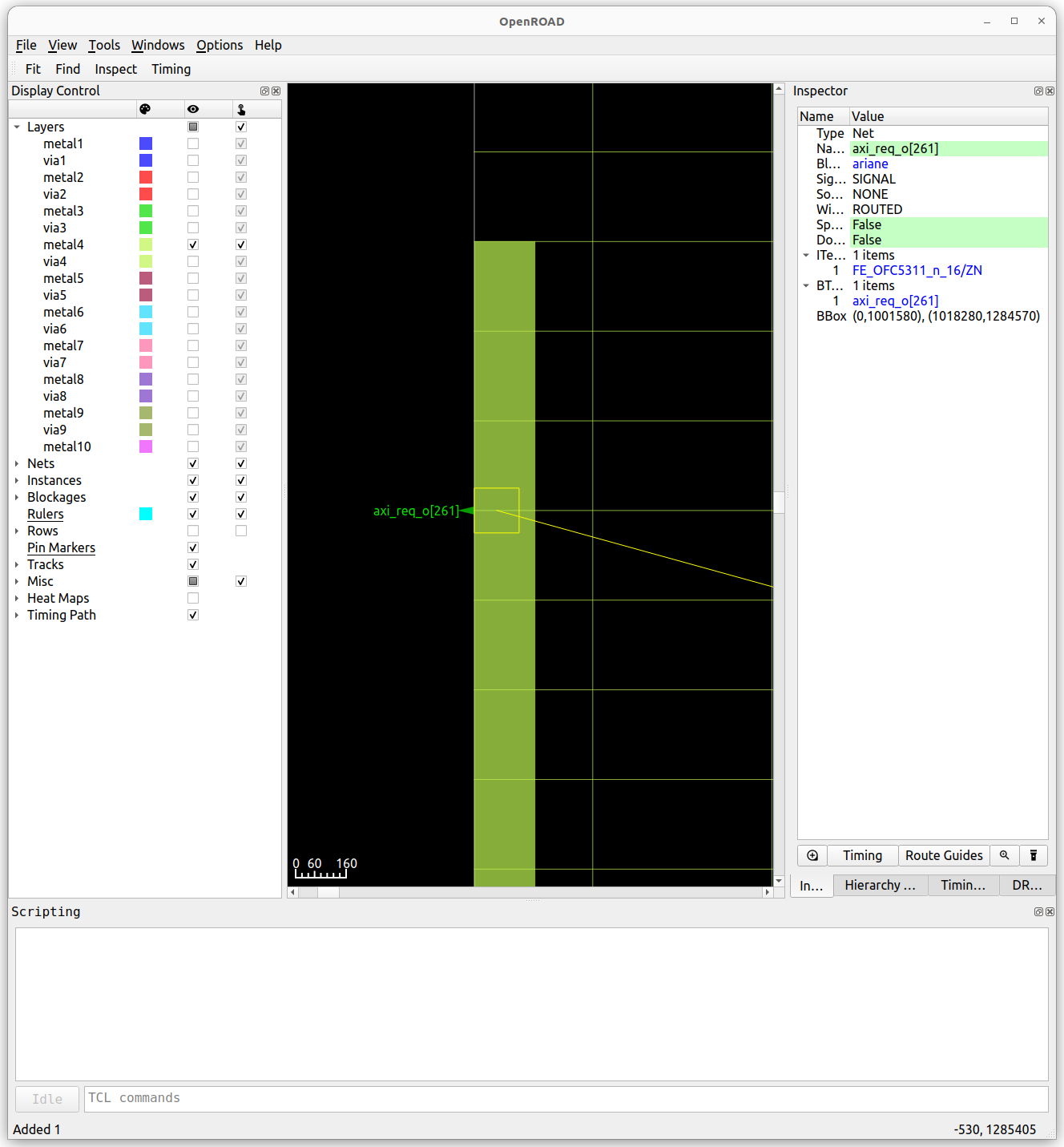Viewport: 1064px width, 1147px height.
Task: Collapse the Layers tree
Action: coord(17,127)
